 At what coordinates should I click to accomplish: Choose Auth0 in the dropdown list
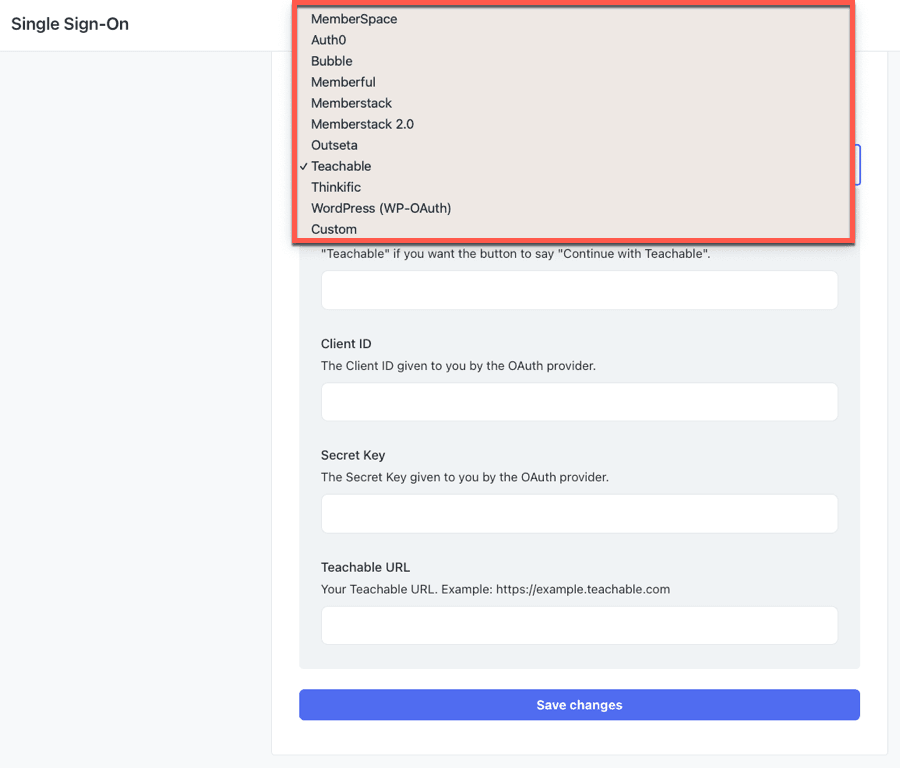click(x=329, y=40)
